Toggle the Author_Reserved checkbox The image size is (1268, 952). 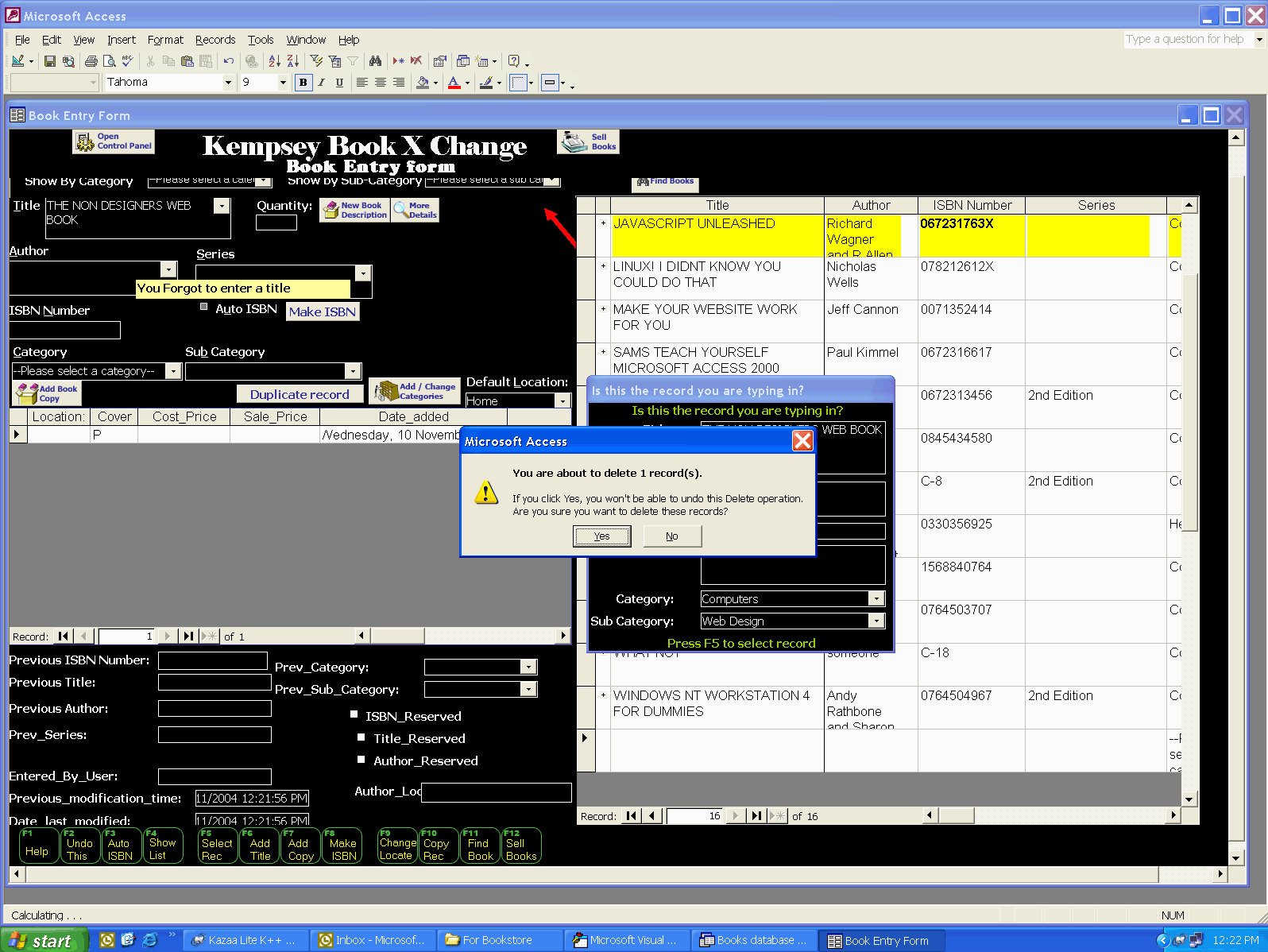pyautogui.click(x=362, y=759)
